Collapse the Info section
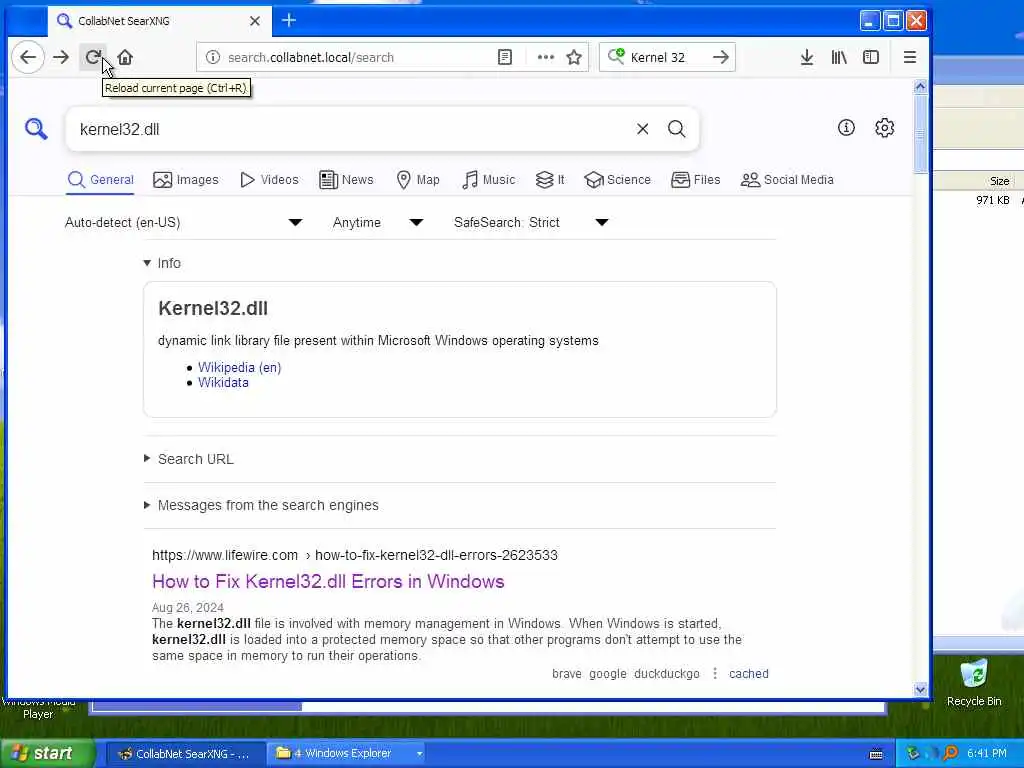Screen dimensions: 1024x768 [162, 263]
